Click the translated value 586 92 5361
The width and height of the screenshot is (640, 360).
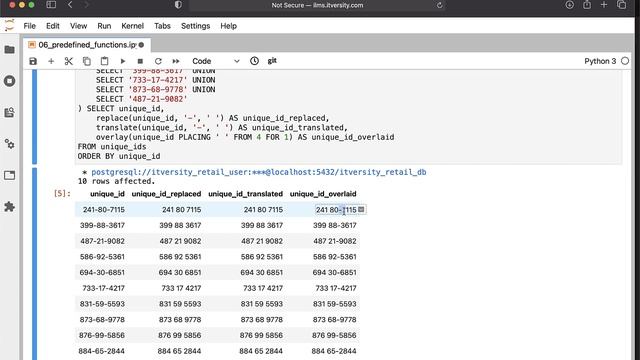(x=262, y=257)
